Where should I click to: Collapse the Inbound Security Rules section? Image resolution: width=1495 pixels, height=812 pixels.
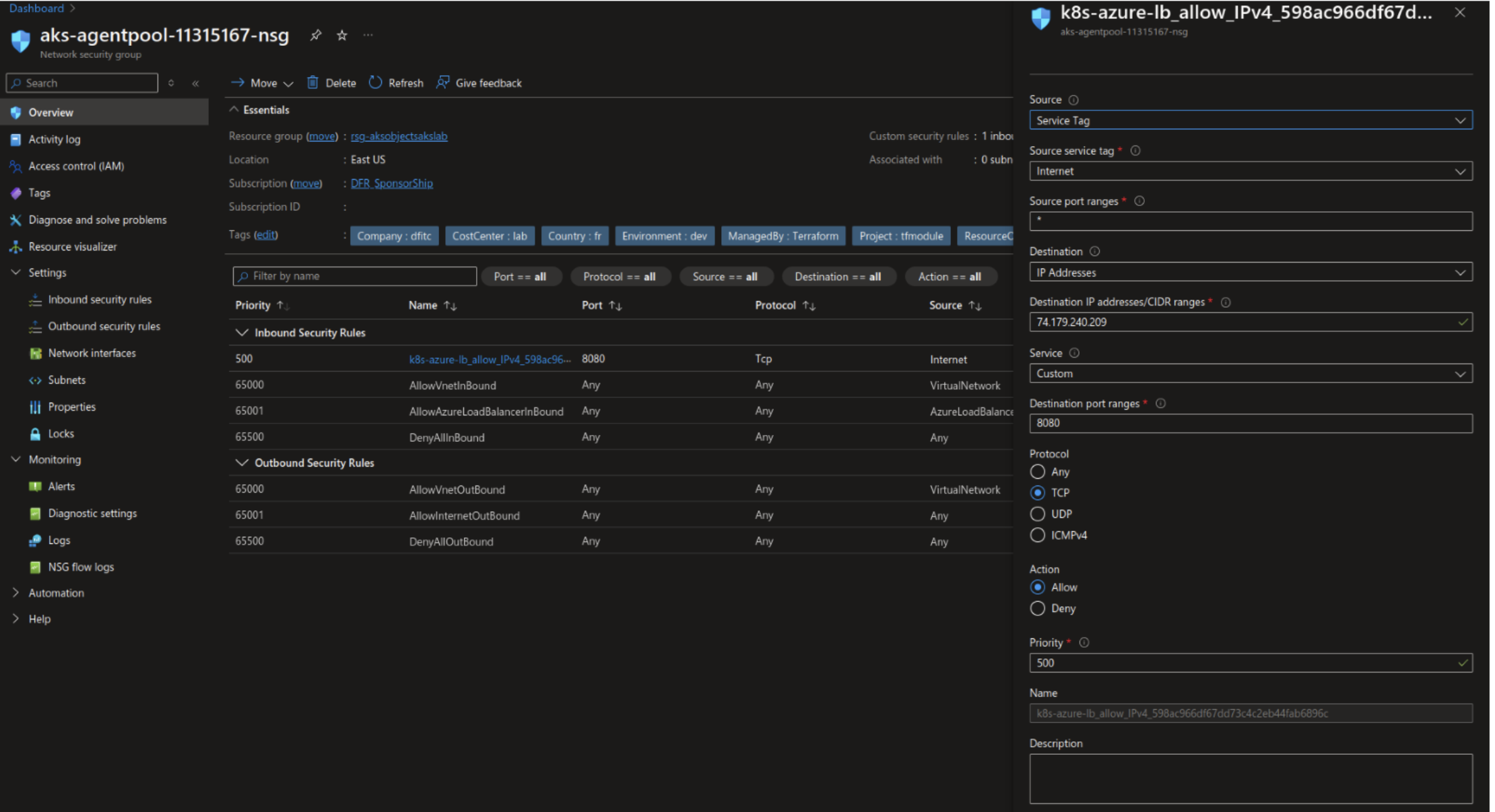(x=242, y=332)
